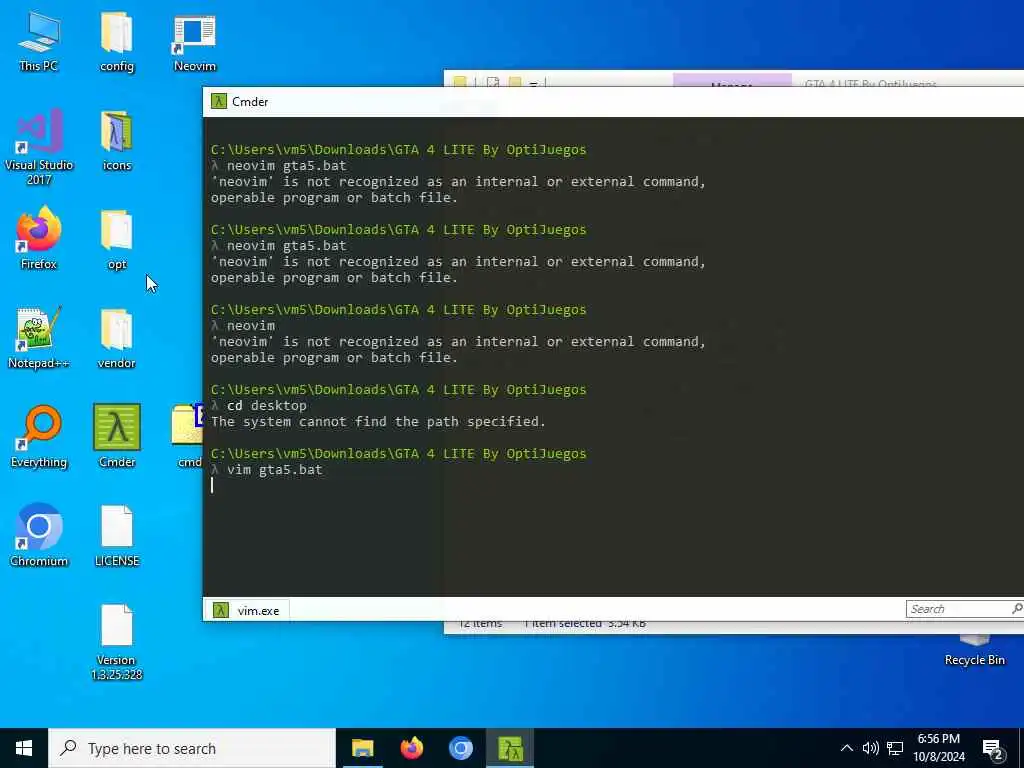The image size is (1024, 768).
Task: Open the opt folder on desktop
Action: tap(117, 240)
